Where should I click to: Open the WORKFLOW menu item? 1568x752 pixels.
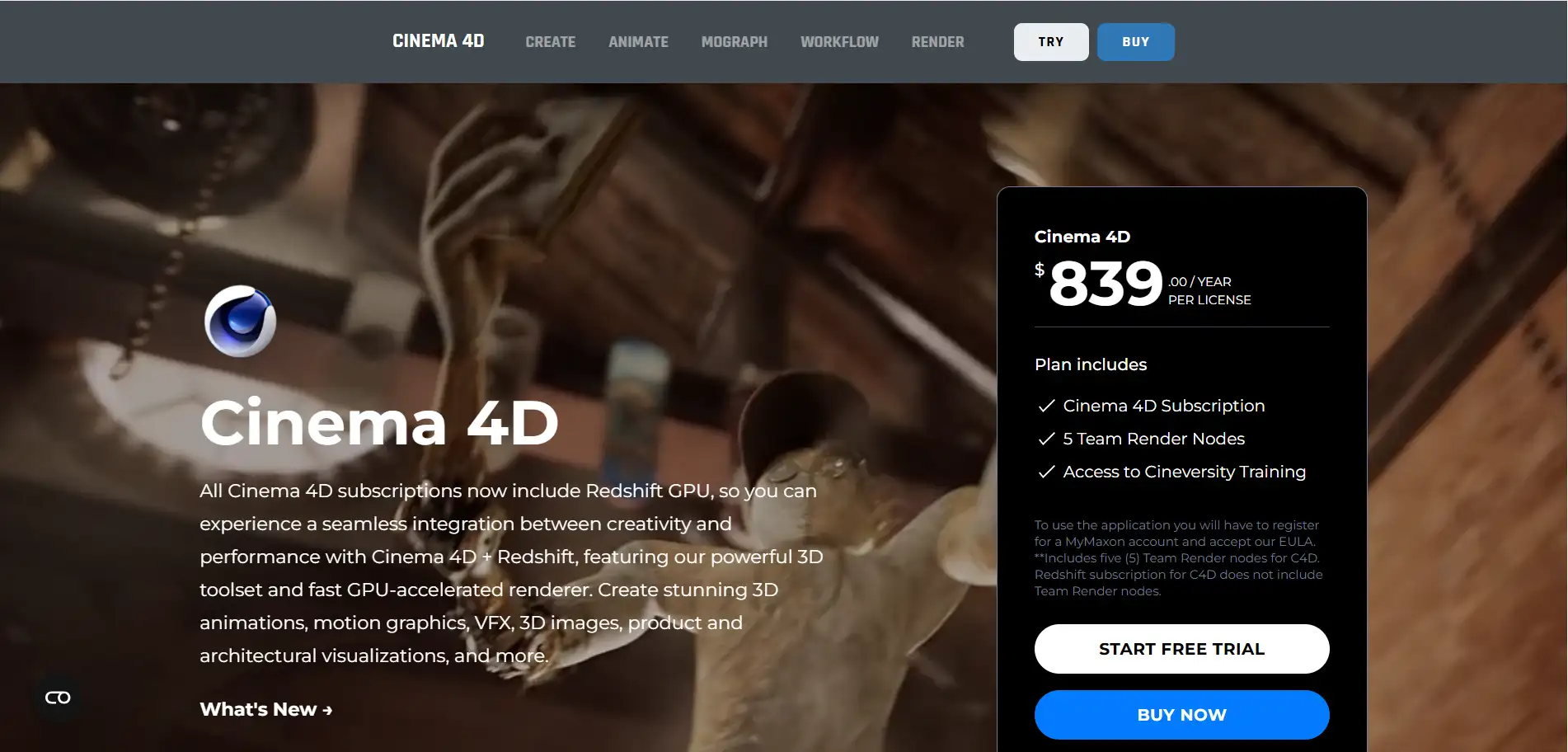(839, 42)
